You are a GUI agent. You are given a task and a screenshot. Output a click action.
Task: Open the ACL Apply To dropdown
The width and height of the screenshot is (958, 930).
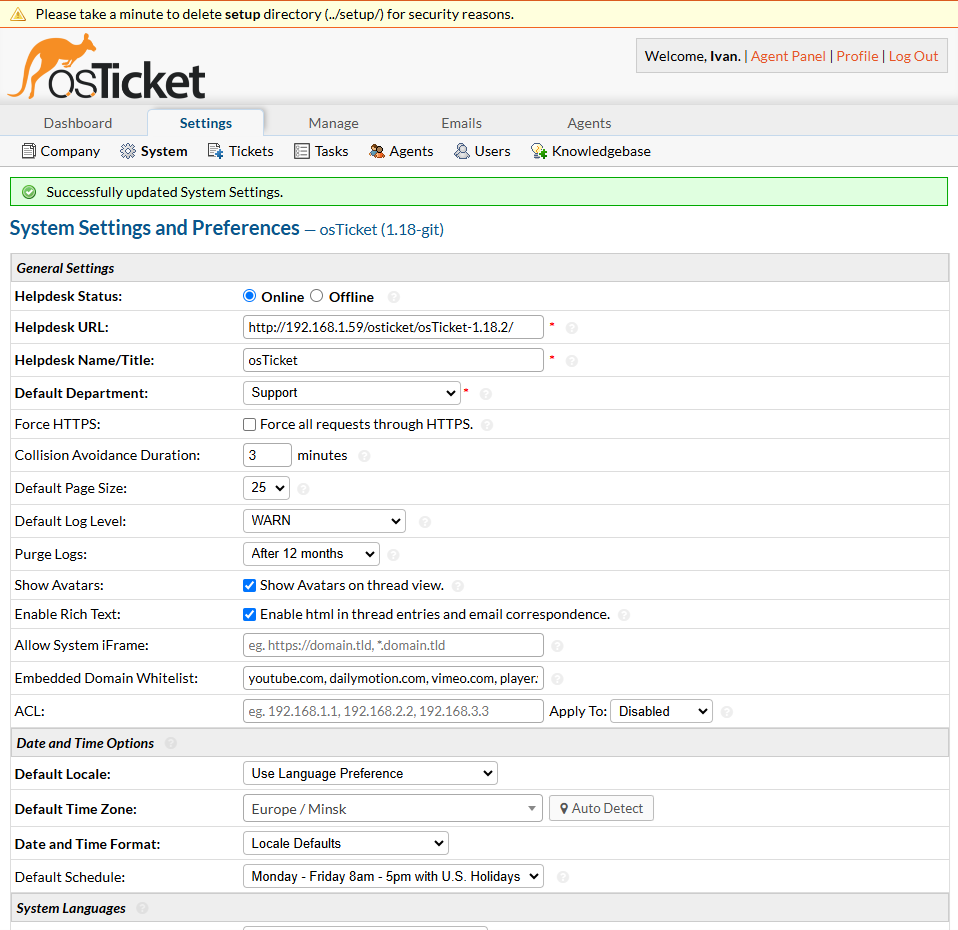(x=662, y=711)
